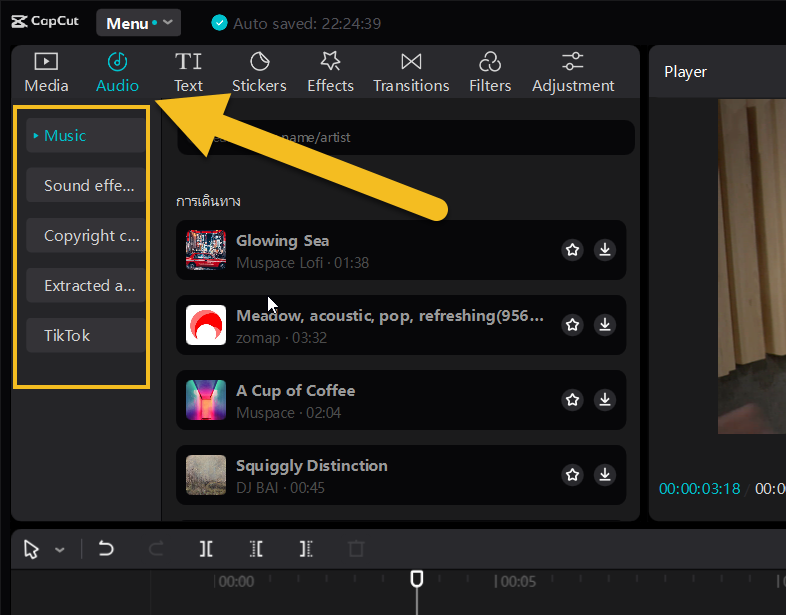Favorite the Meadow acoustic pop track

pyautogui.click(x=572, y=325)
